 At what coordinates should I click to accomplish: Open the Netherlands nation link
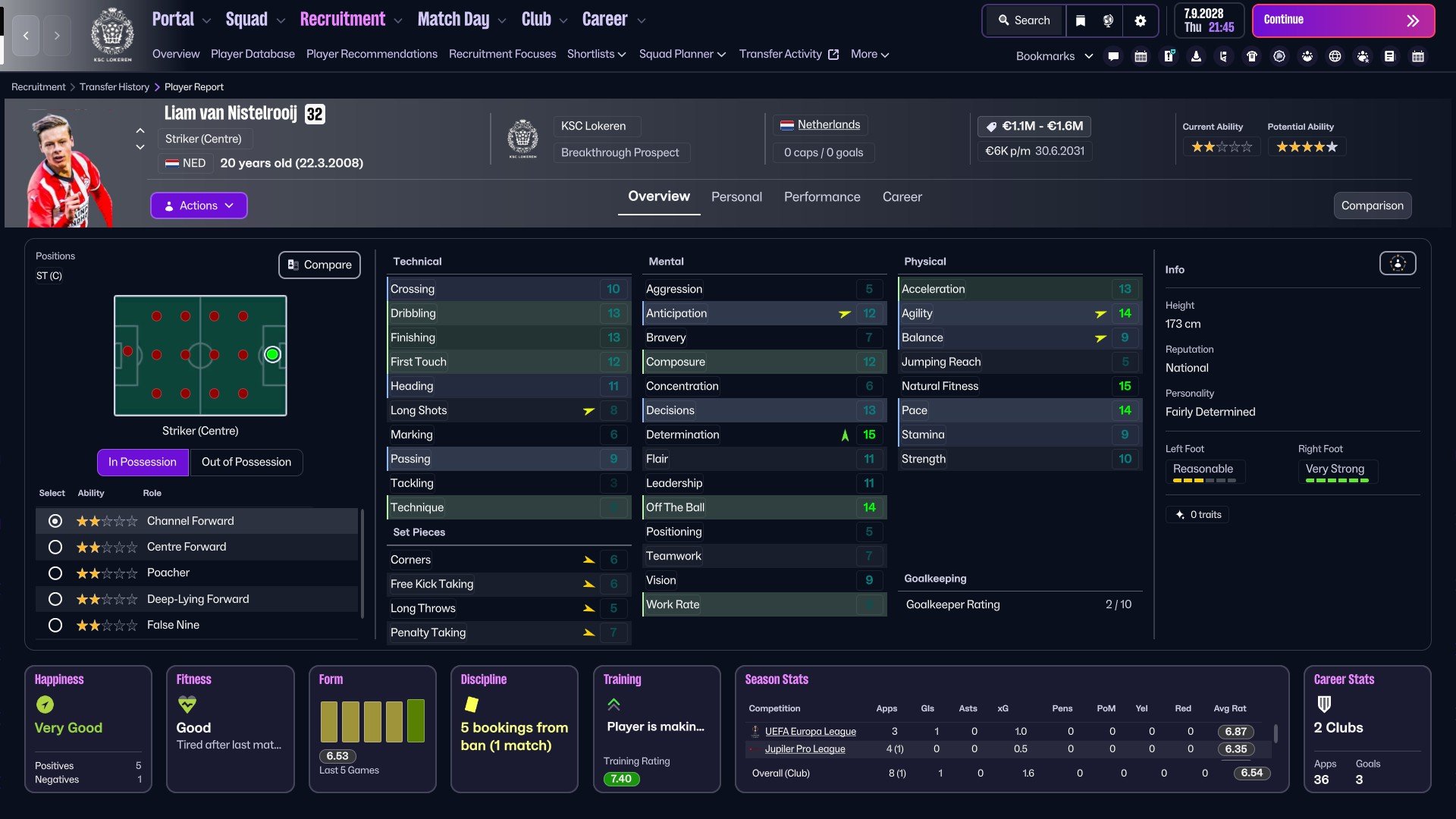[828, 124]
